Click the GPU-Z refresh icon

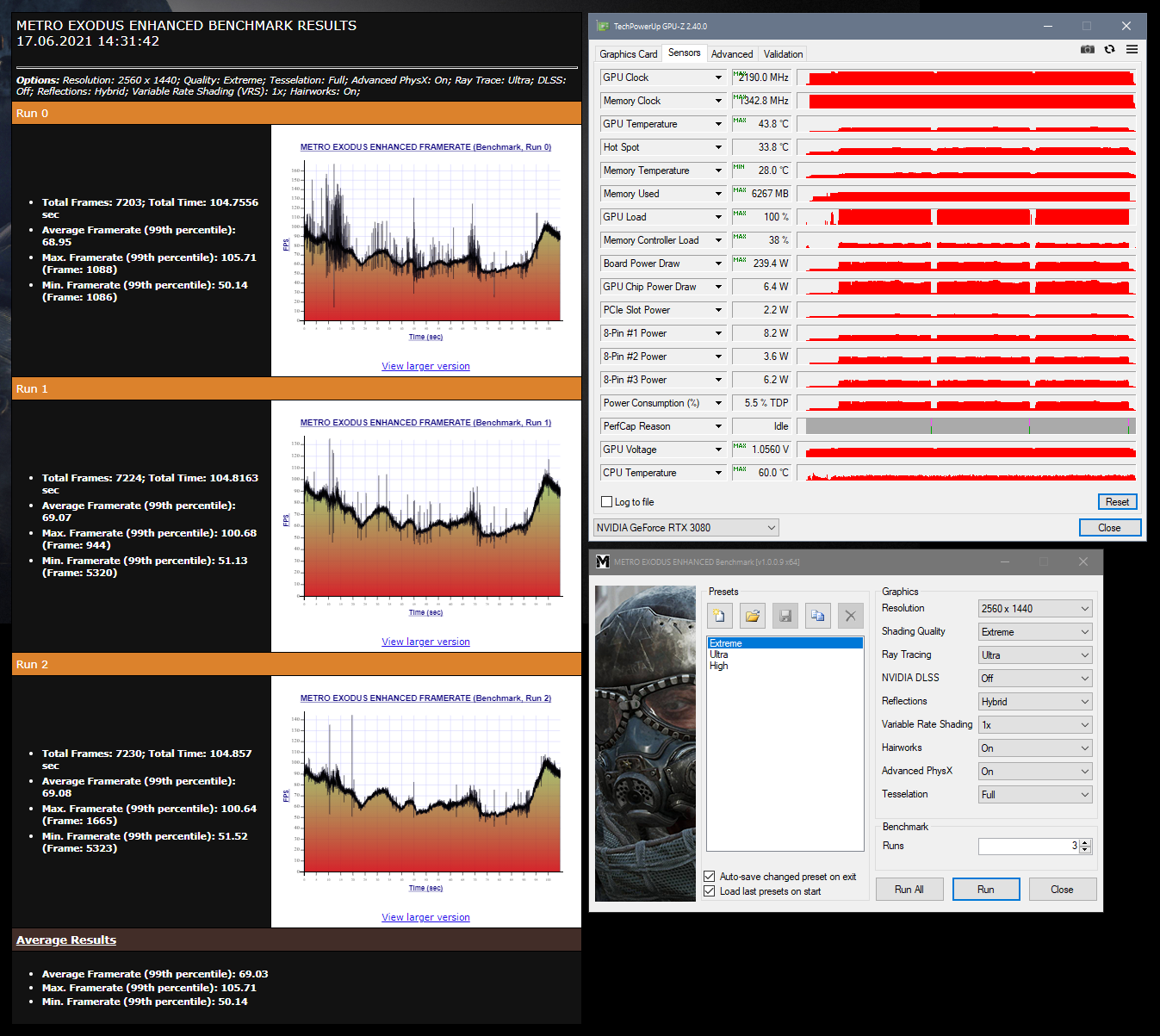pos(1109,49)
